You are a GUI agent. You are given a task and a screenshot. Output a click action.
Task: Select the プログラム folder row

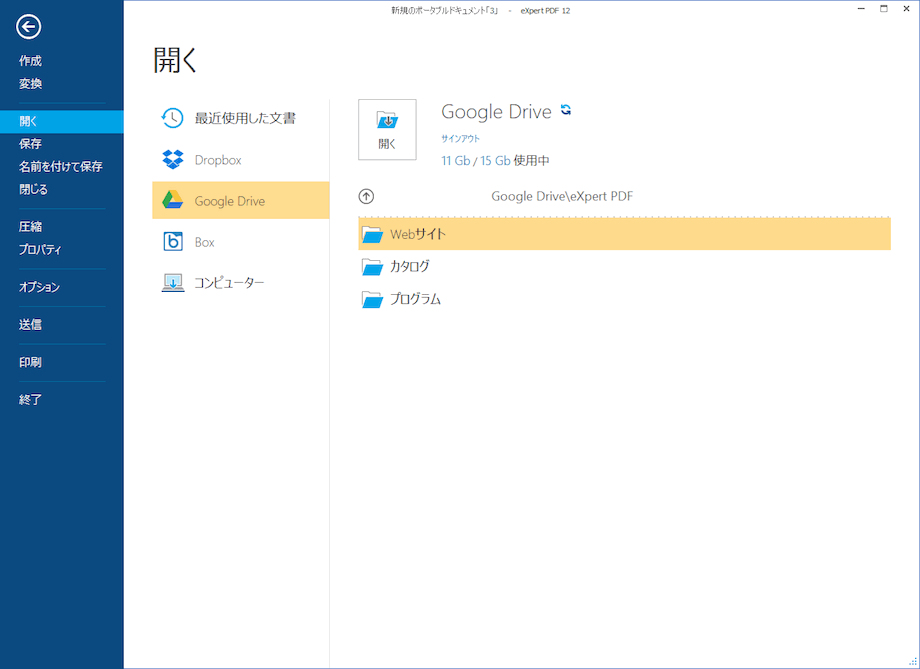[x=624, y=299]
